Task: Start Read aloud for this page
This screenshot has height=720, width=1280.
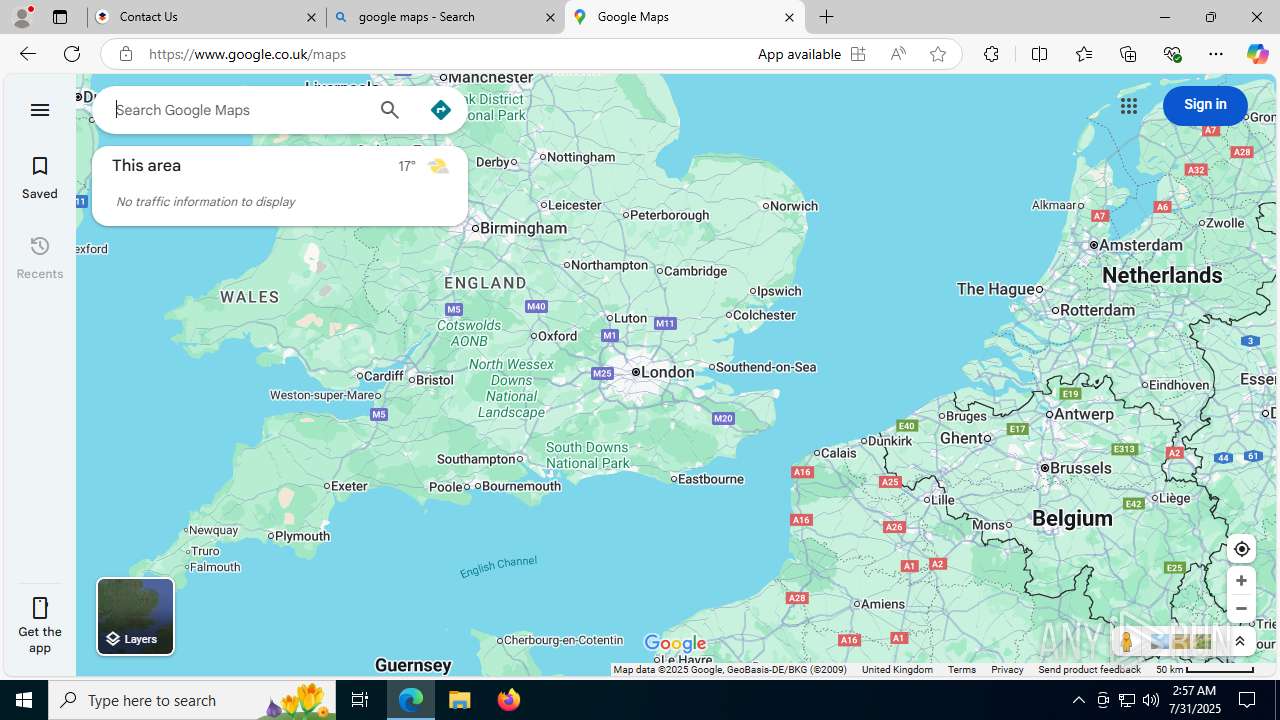Action: click(898, 54)
